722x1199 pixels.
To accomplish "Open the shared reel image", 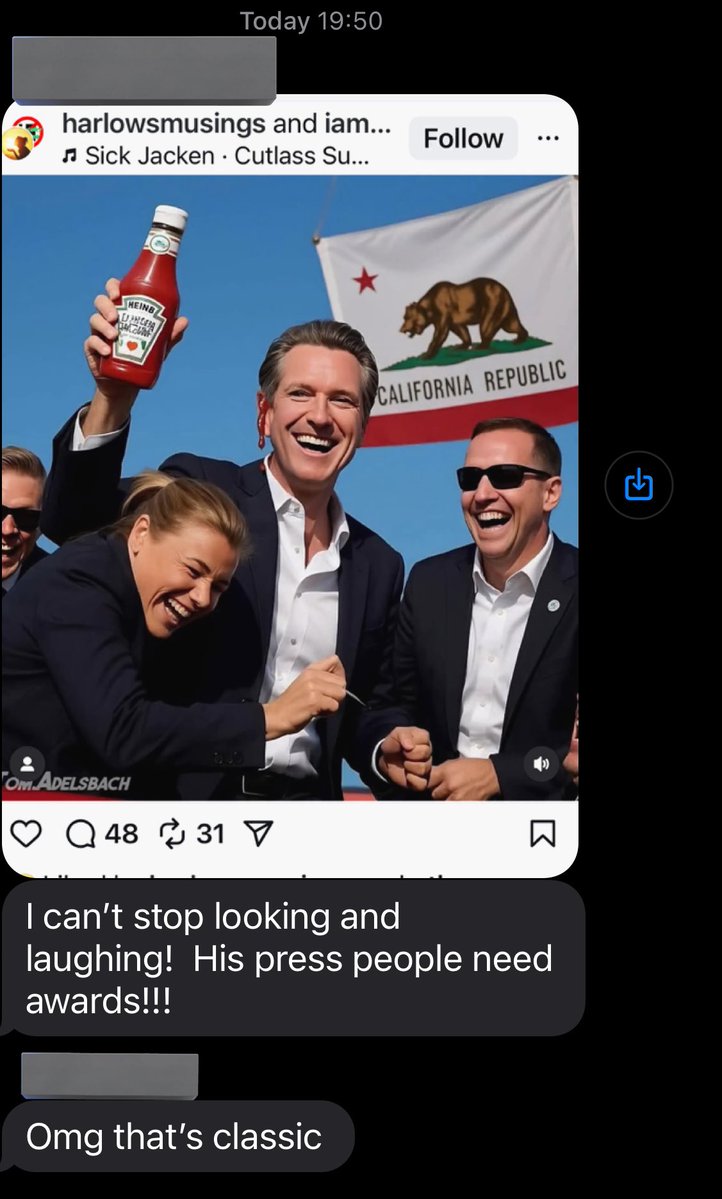I will [290, 488].
